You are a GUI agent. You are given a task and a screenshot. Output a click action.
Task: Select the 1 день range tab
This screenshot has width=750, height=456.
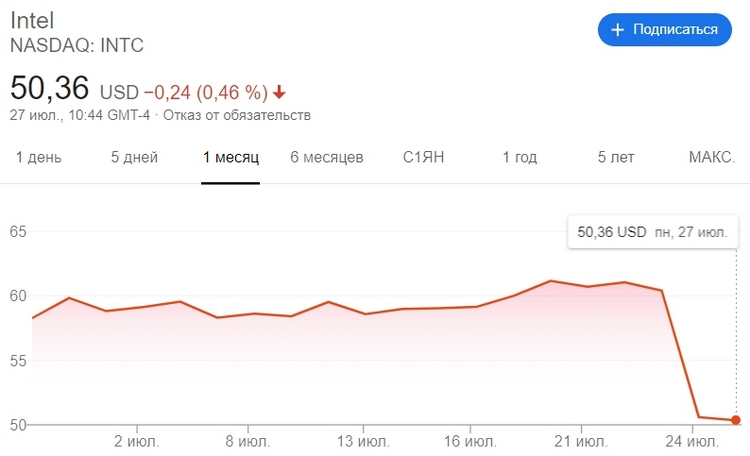pyautogui.click(x=39, y=157)
